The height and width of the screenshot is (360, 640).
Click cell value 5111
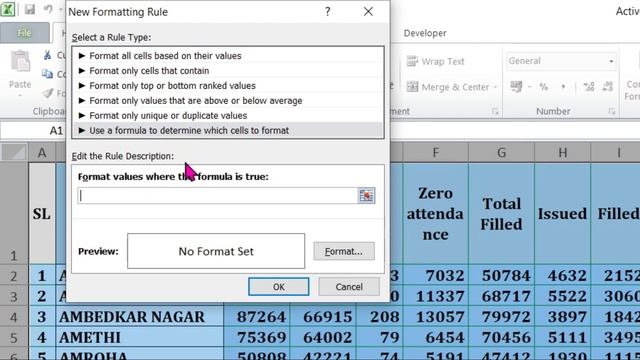point(563,338)
